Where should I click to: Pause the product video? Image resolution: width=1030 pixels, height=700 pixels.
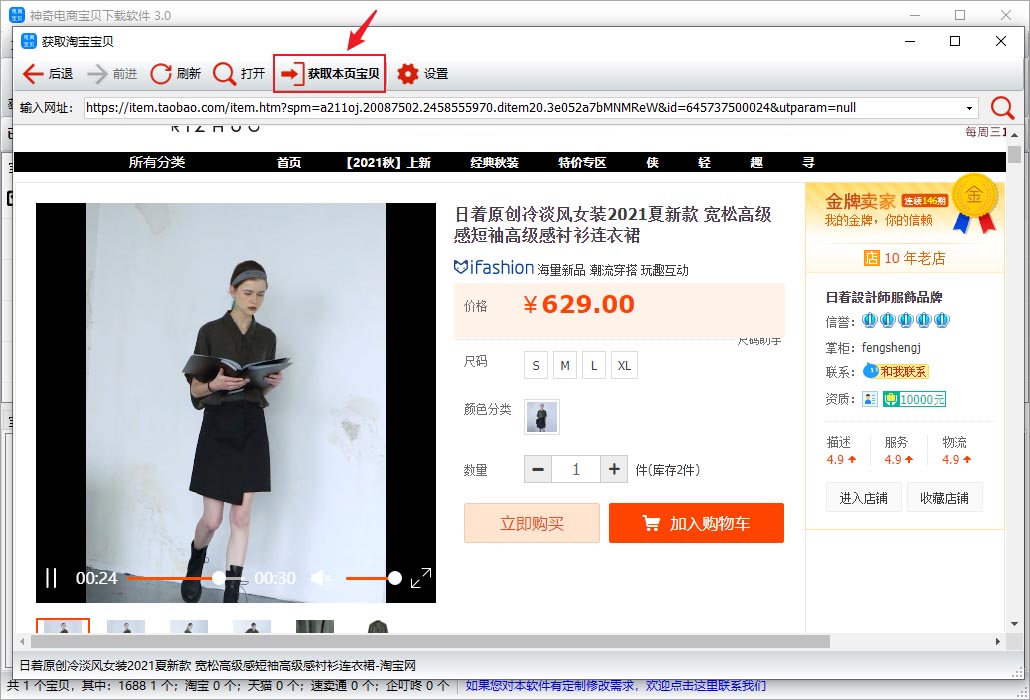click(51, 578)
